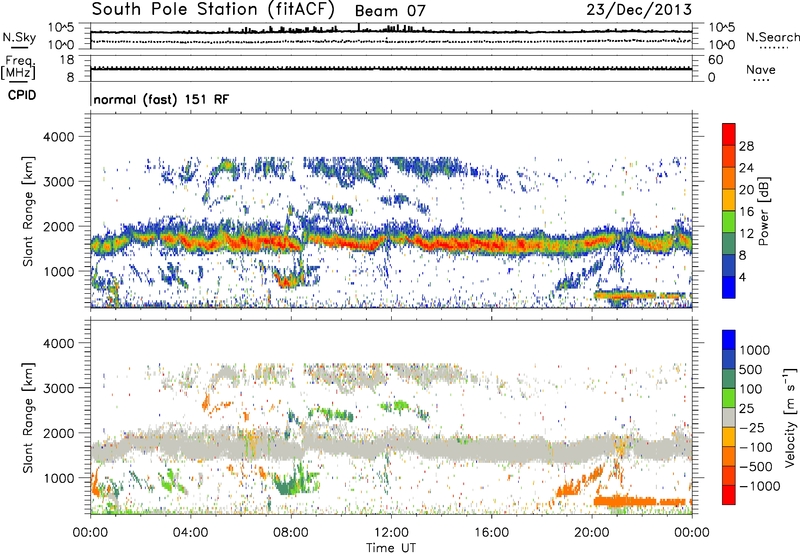The width and height of the screenshot is (800, 554).
Task: Click the 'Slant Range [km]' label of power panel
Action: click(28, 211)
